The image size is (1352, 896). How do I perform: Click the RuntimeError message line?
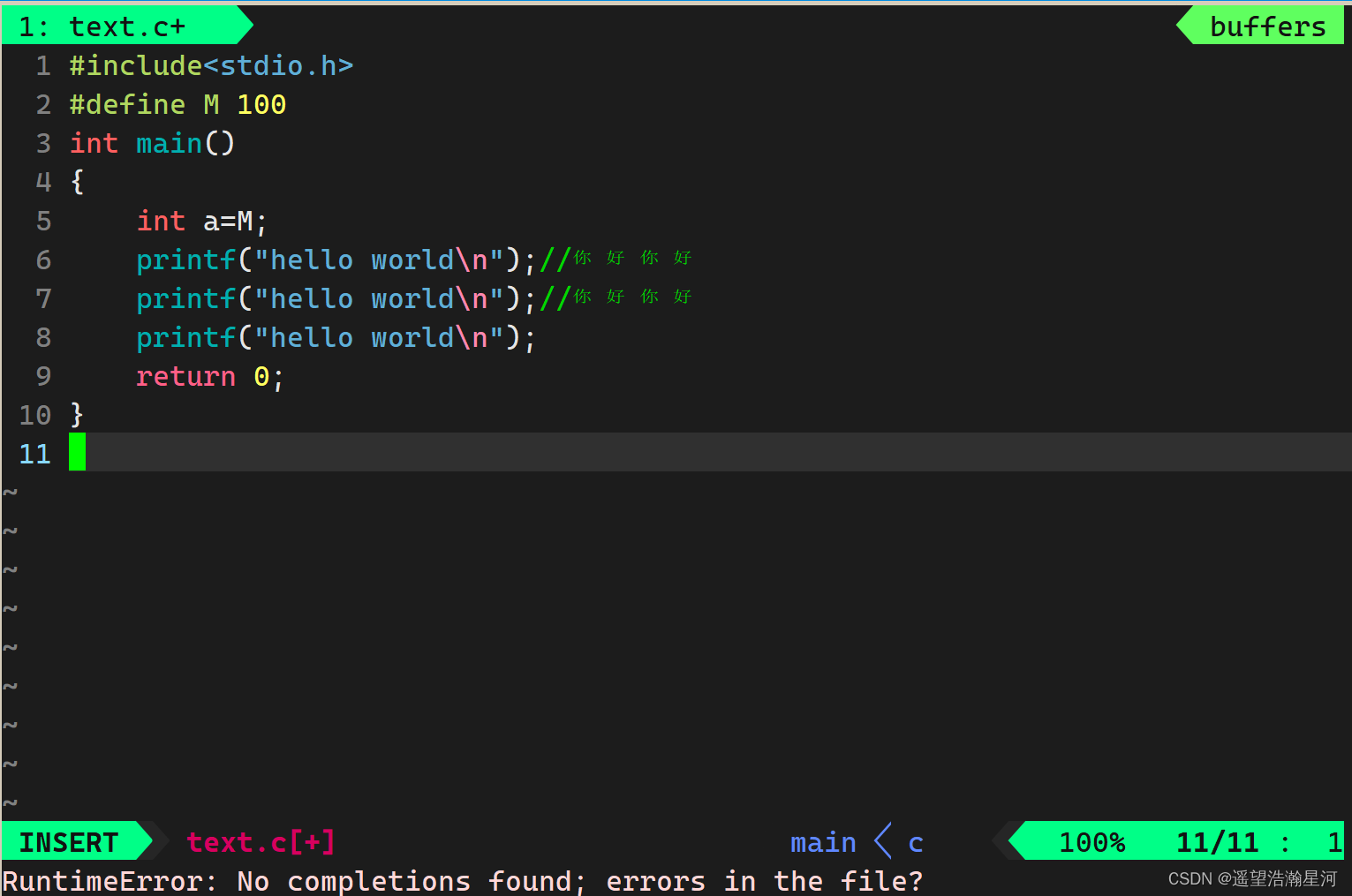pyautogui.click(x=463, y=880)
